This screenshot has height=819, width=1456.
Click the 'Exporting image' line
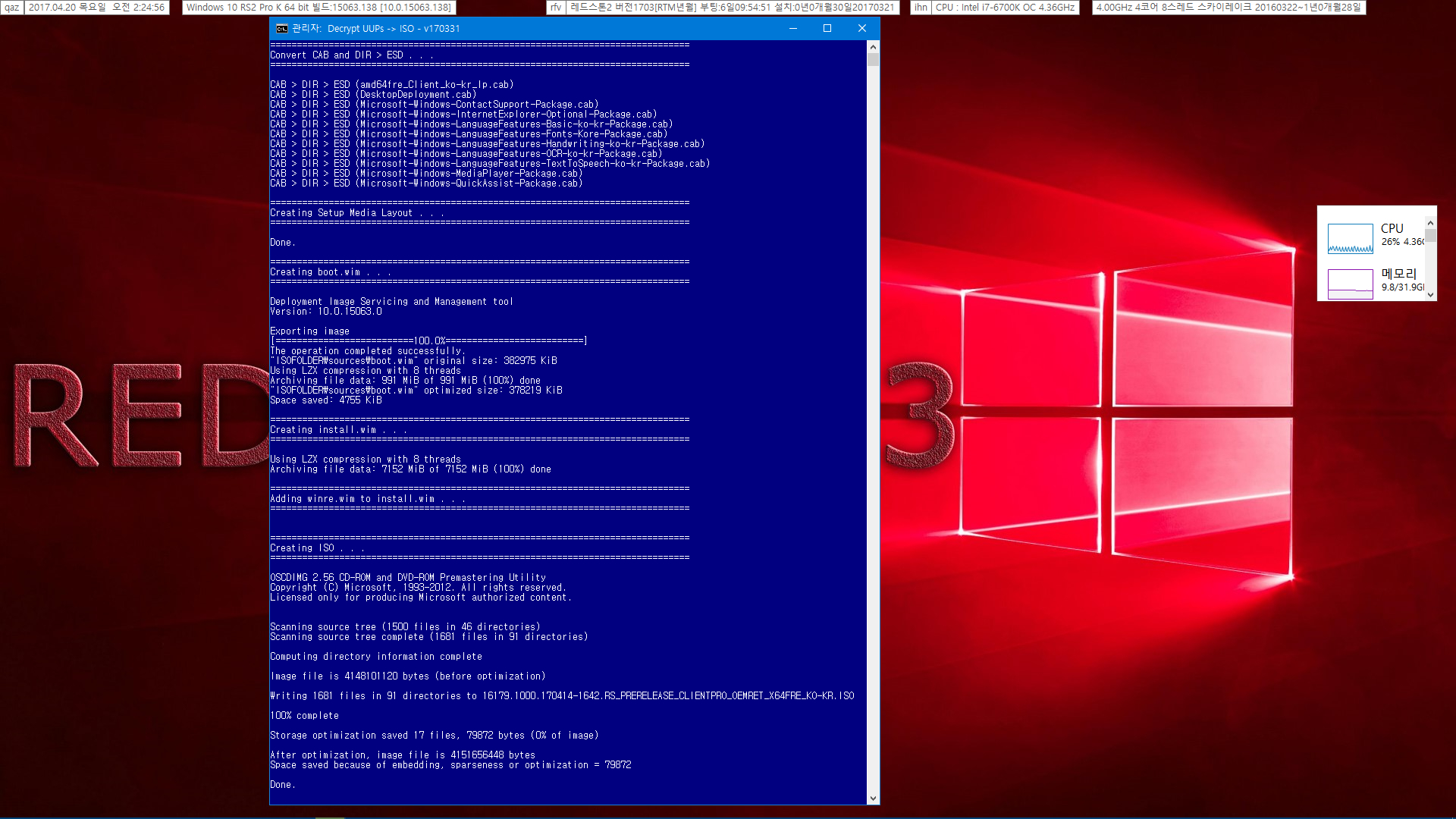point(310,331)
